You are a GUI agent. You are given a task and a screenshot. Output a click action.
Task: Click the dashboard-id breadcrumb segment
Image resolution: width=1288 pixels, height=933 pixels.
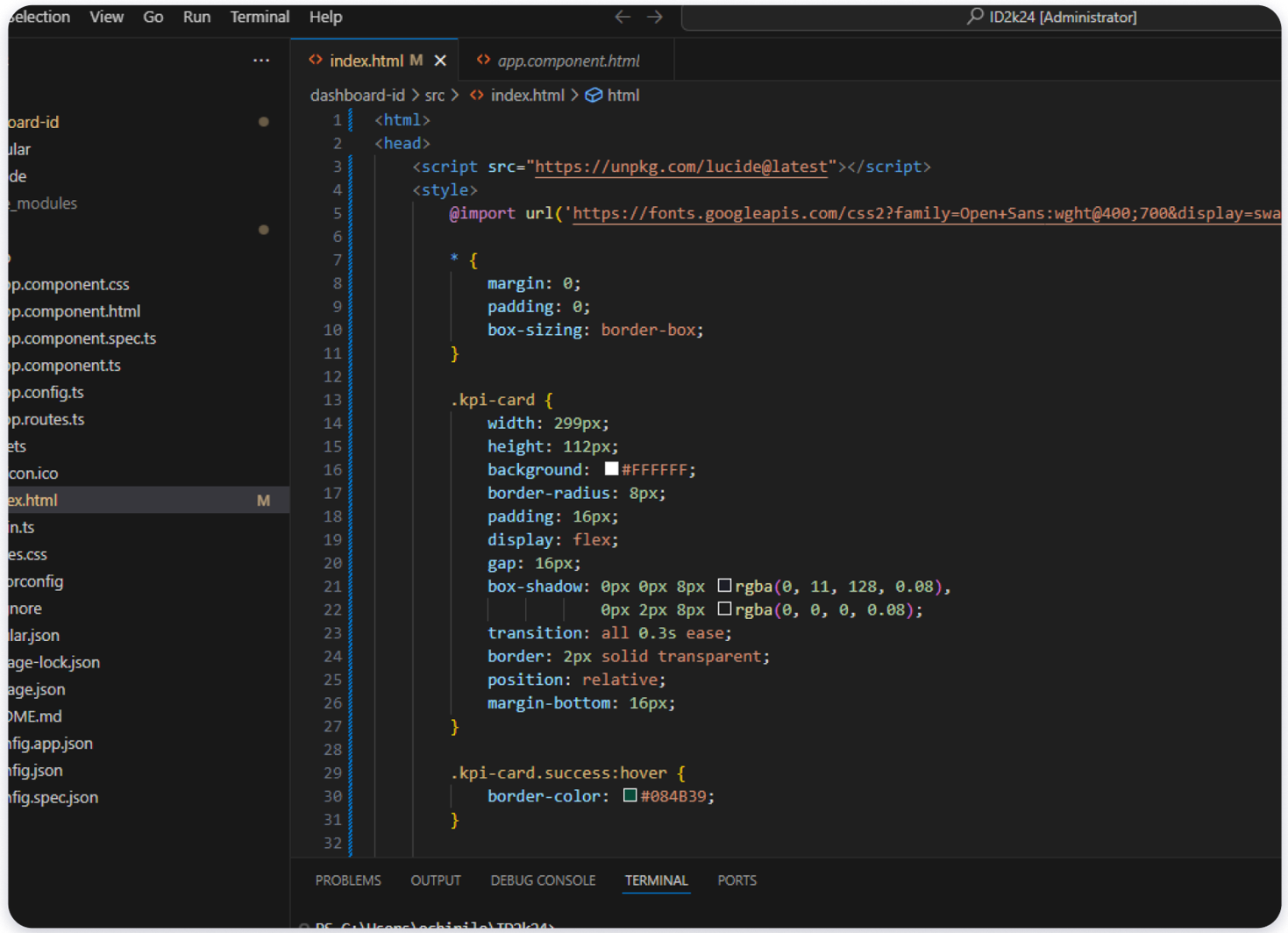pos(358,95)
